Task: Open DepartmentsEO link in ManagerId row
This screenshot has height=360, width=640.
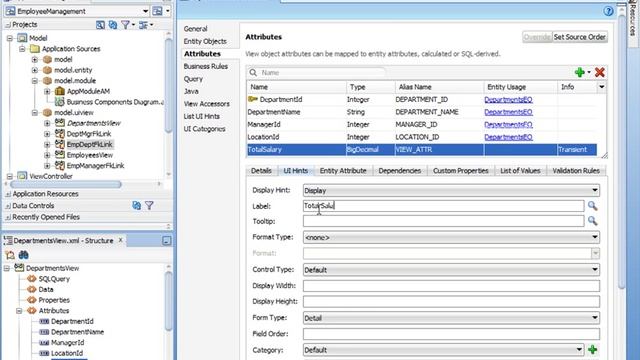Action: tap(508, 124)
